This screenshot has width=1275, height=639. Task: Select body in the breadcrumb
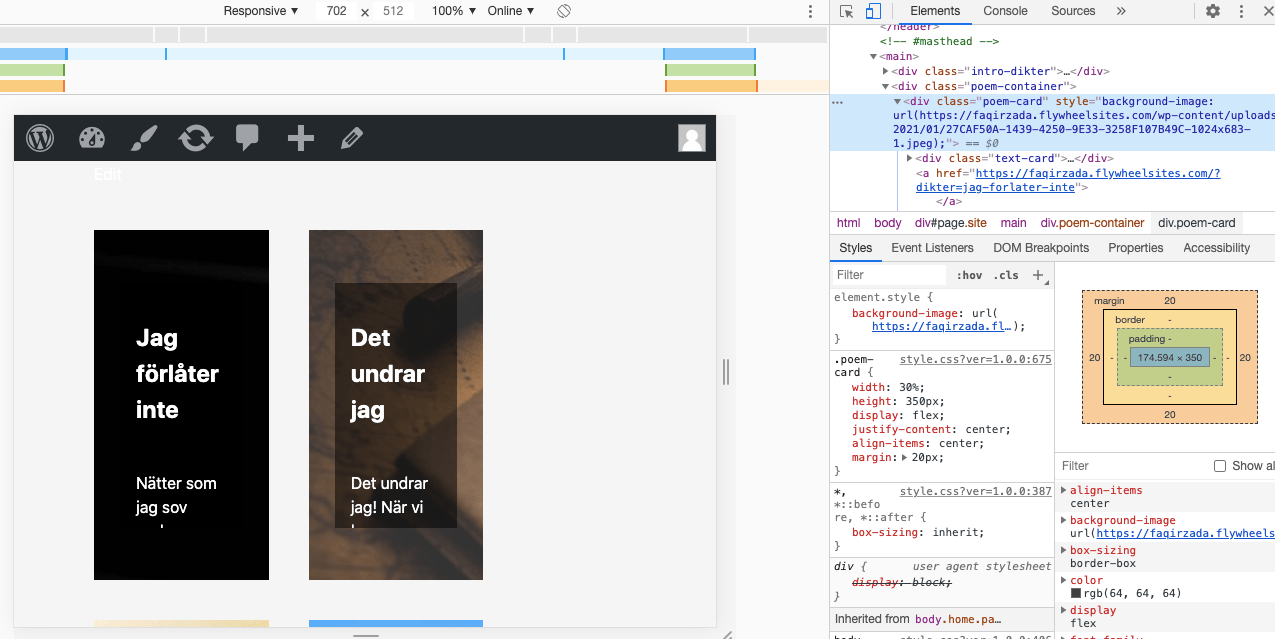tap(887, 223)
